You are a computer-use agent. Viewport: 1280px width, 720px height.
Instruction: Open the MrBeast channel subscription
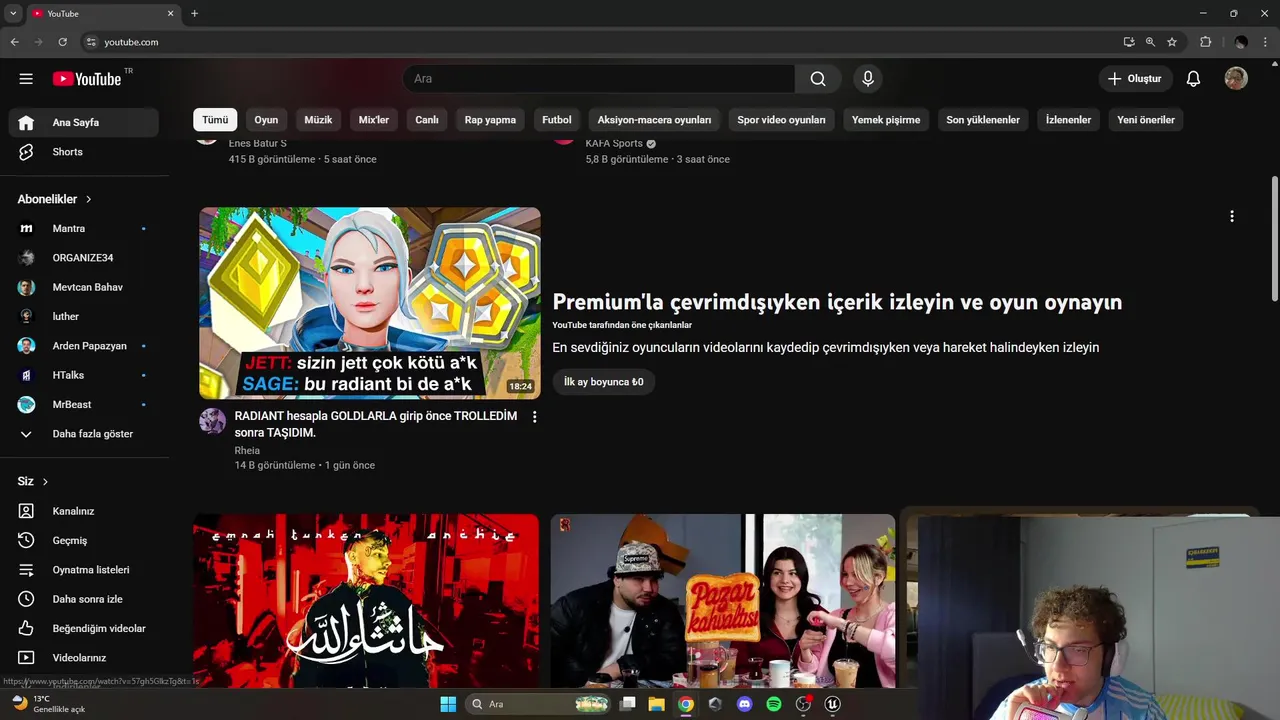coord(84,404)
